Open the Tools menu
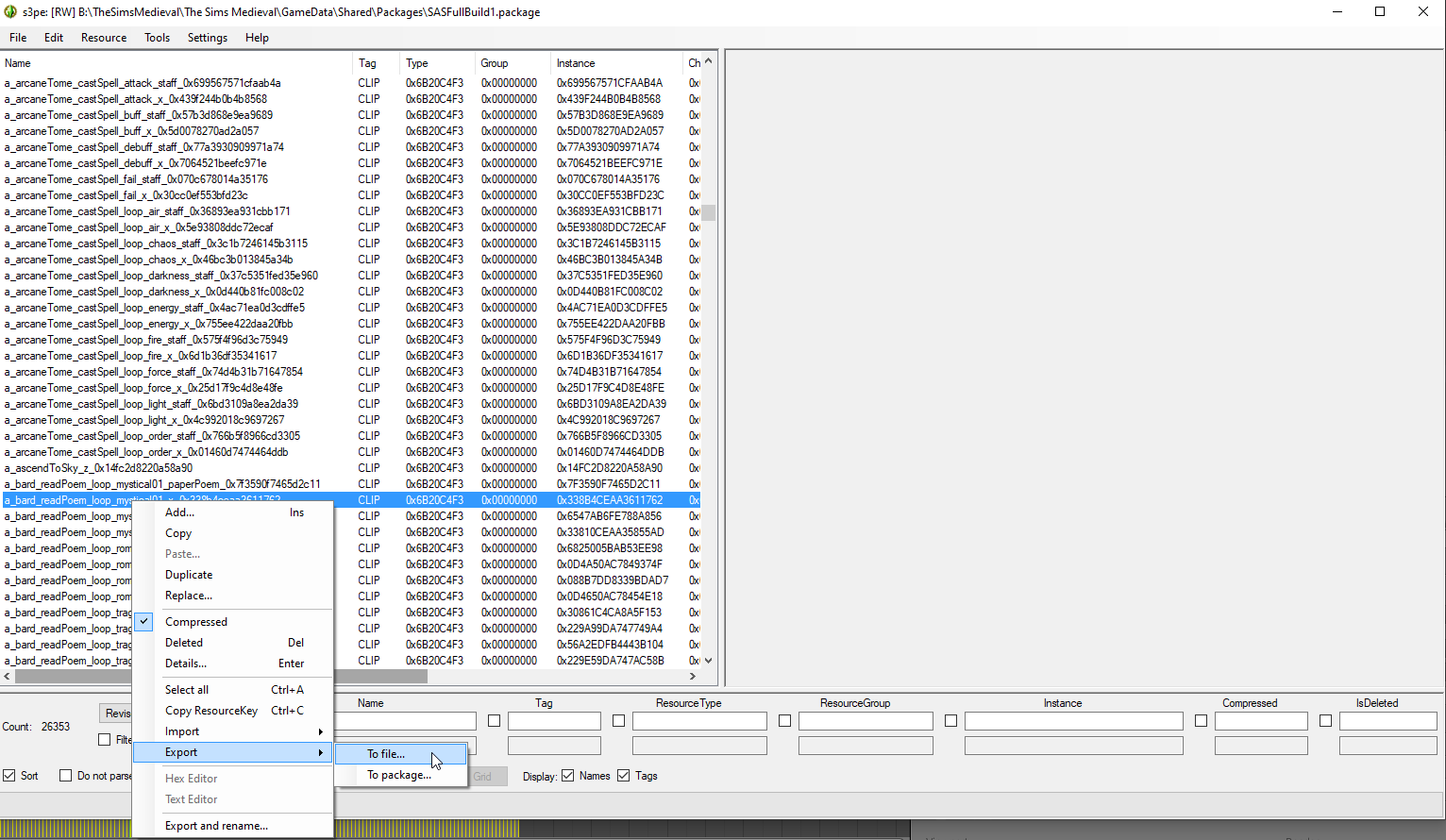 157,38
